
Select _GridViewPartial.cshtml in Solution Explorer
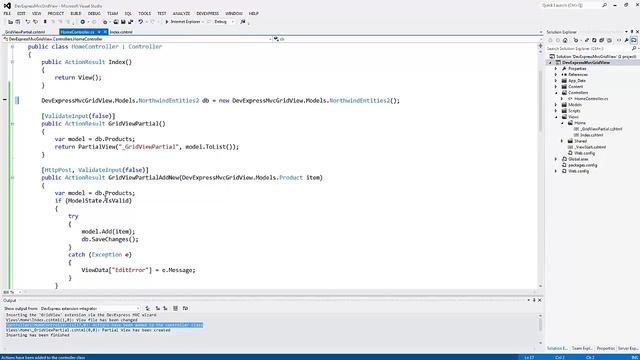click(601, 129)
